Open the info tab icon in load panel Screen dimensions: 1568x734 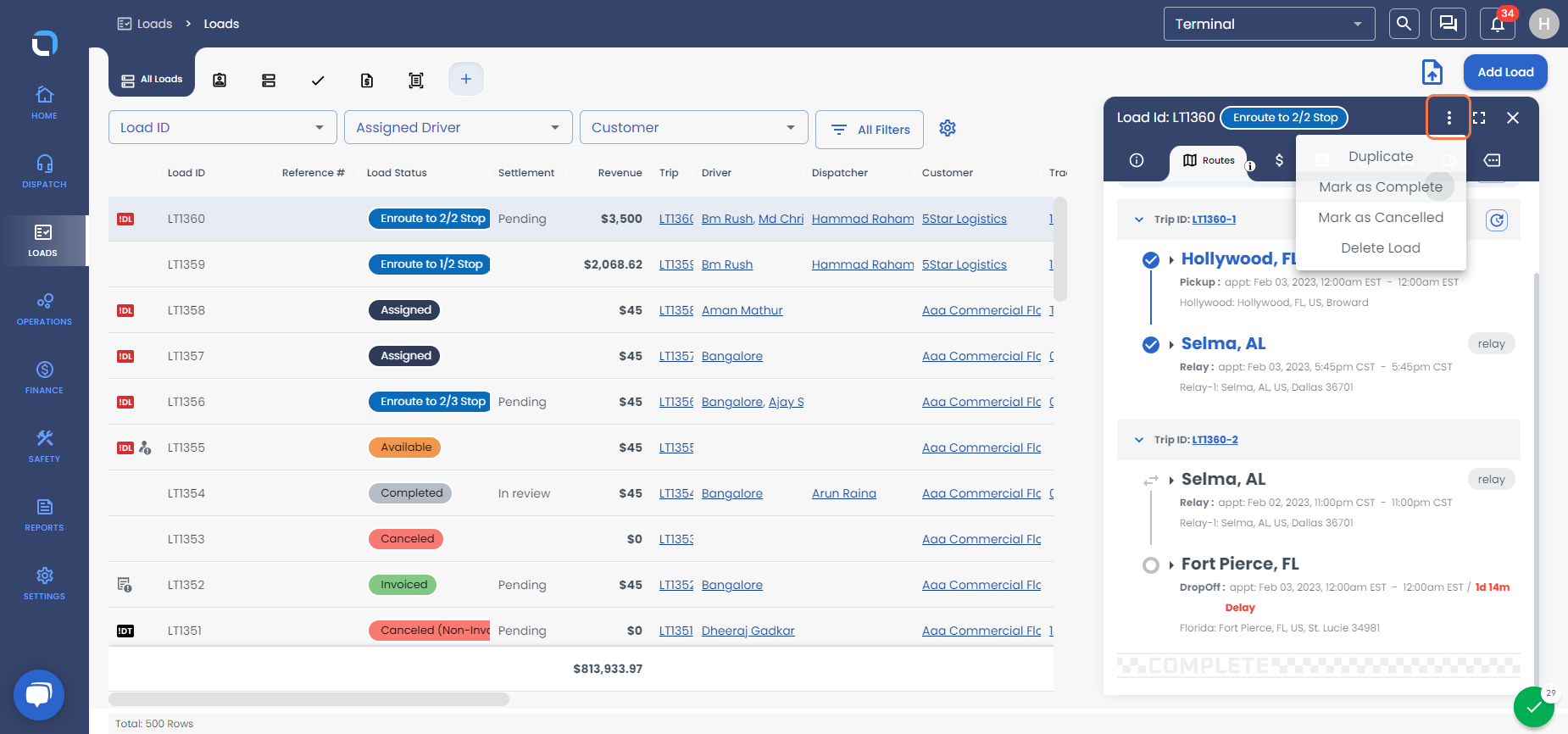pos(1137,160)
